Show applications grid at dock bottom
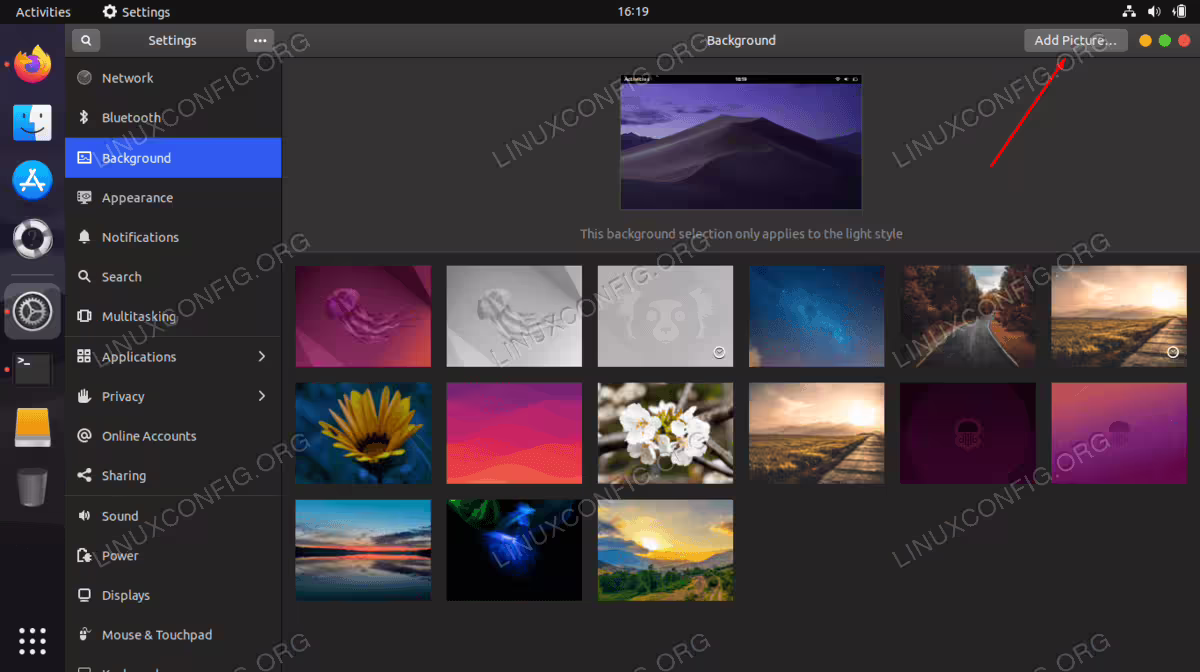 click(x=32, y=641)
